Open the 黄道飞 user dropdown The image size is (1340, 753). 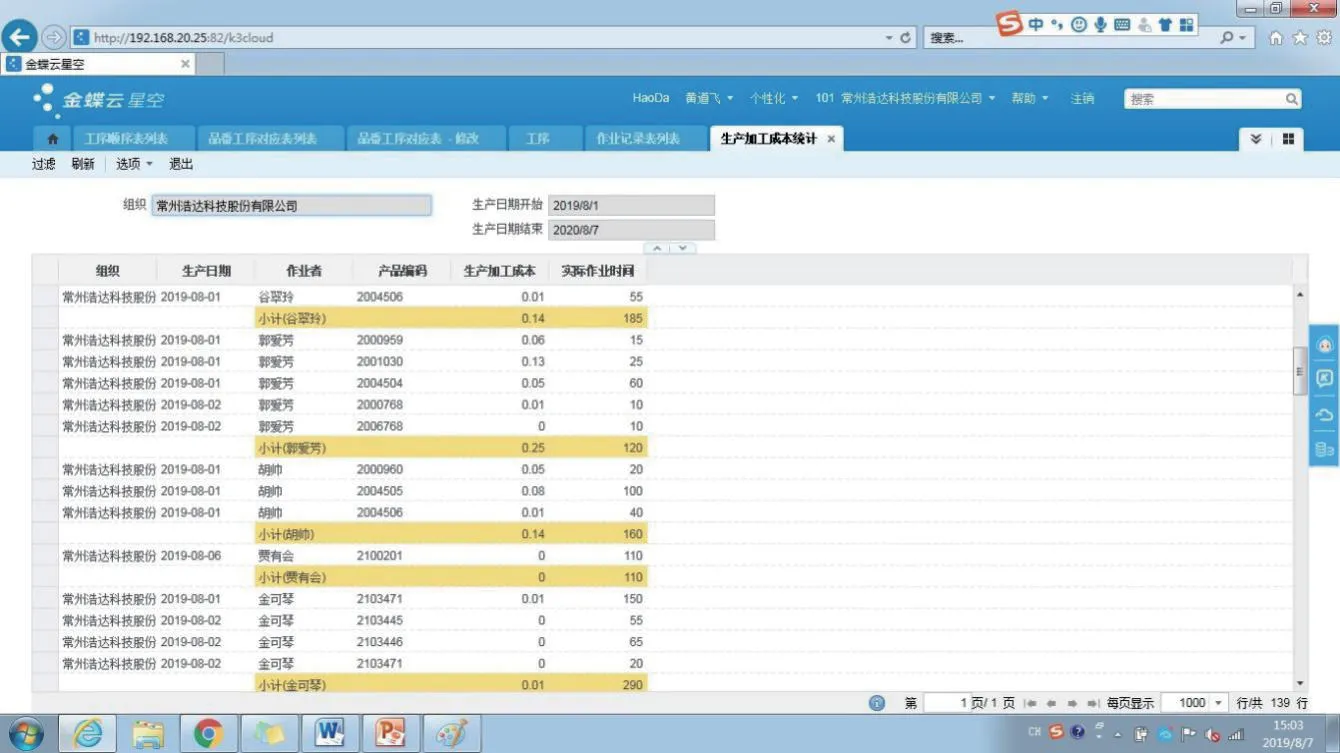[x=709, y=98]
